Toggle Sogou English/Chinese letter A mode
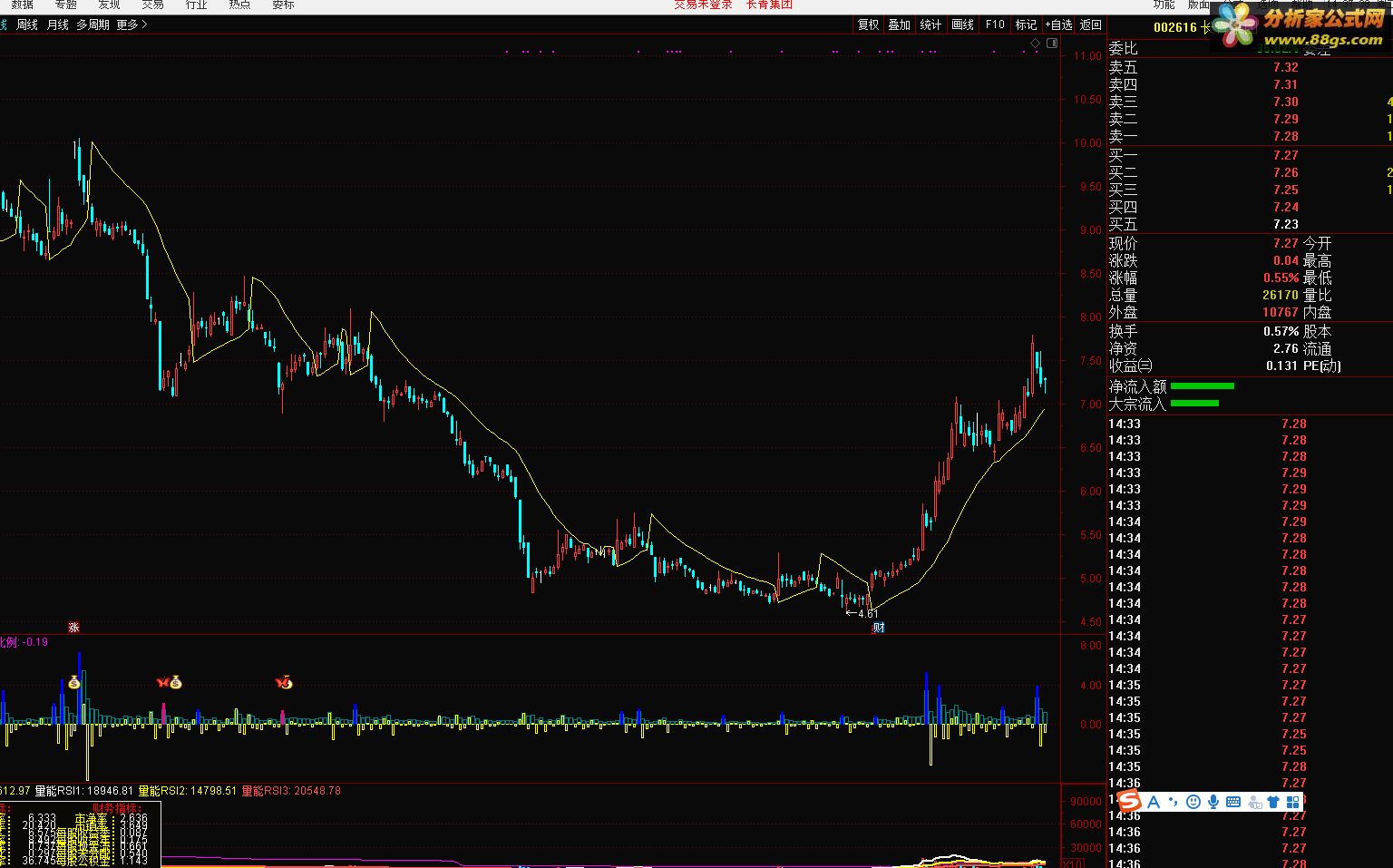The image size is (1393, 868). 1154,802
